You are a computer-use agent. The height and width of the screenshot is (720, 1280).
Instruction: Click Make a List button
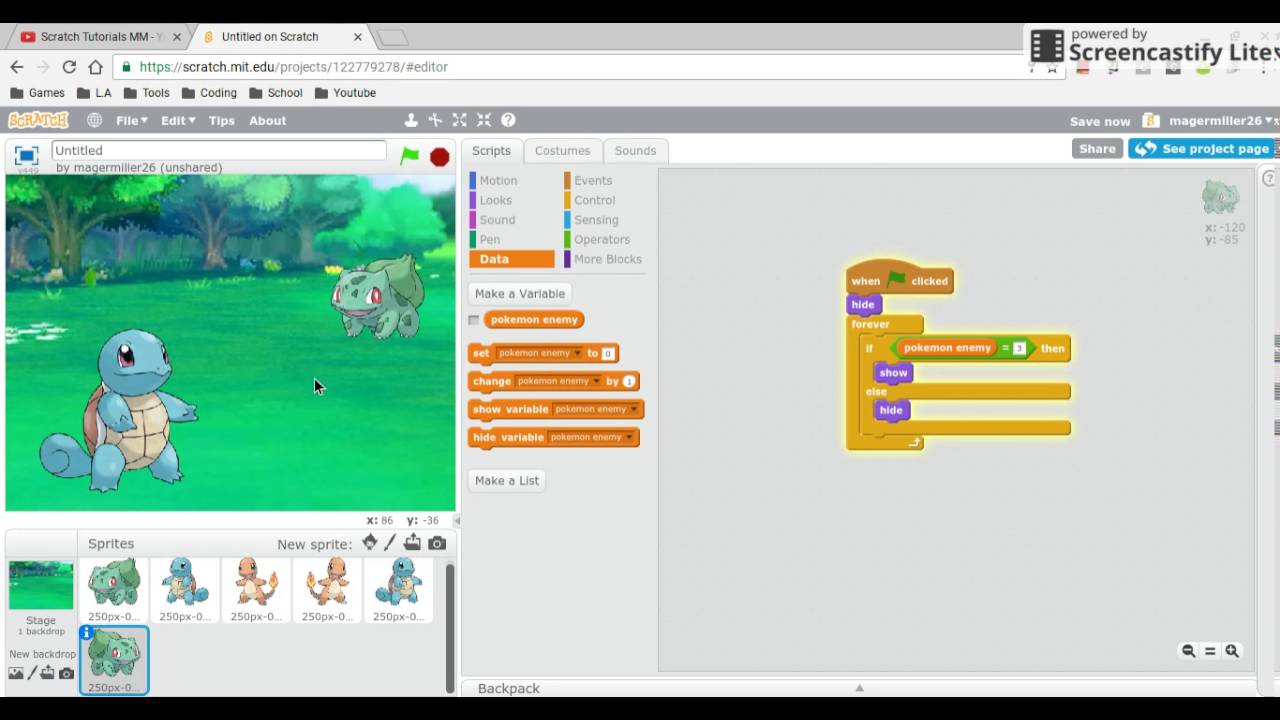click(507, 480)
